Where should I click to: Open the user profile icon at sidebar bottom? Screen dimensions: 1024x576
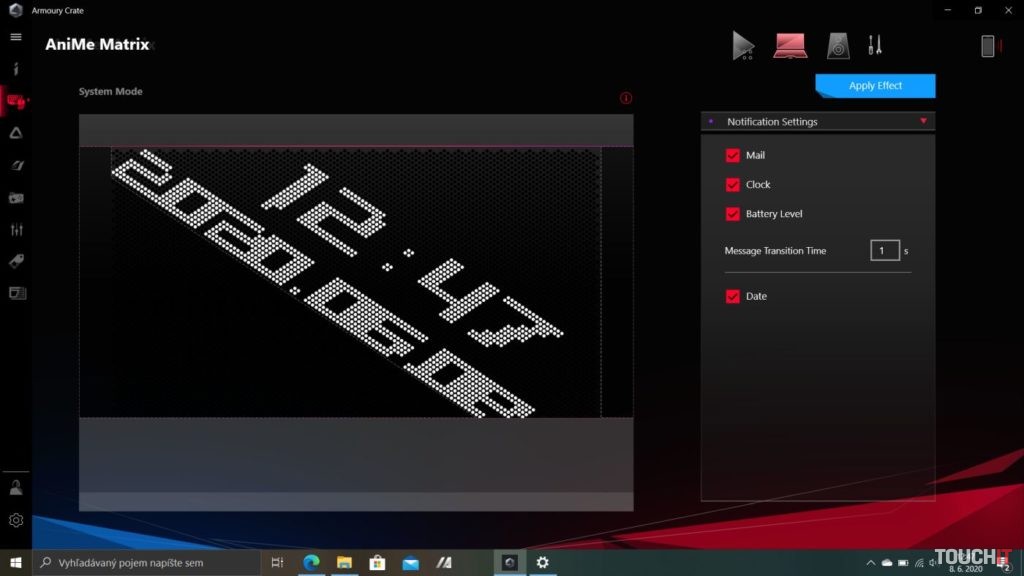click(x=15, y=487)
